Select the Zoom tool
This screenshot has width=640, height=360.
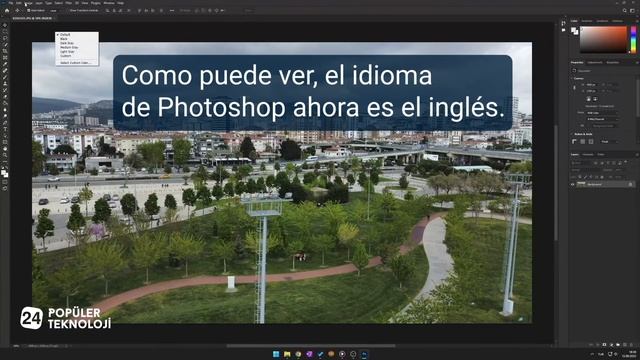[5, 155]
